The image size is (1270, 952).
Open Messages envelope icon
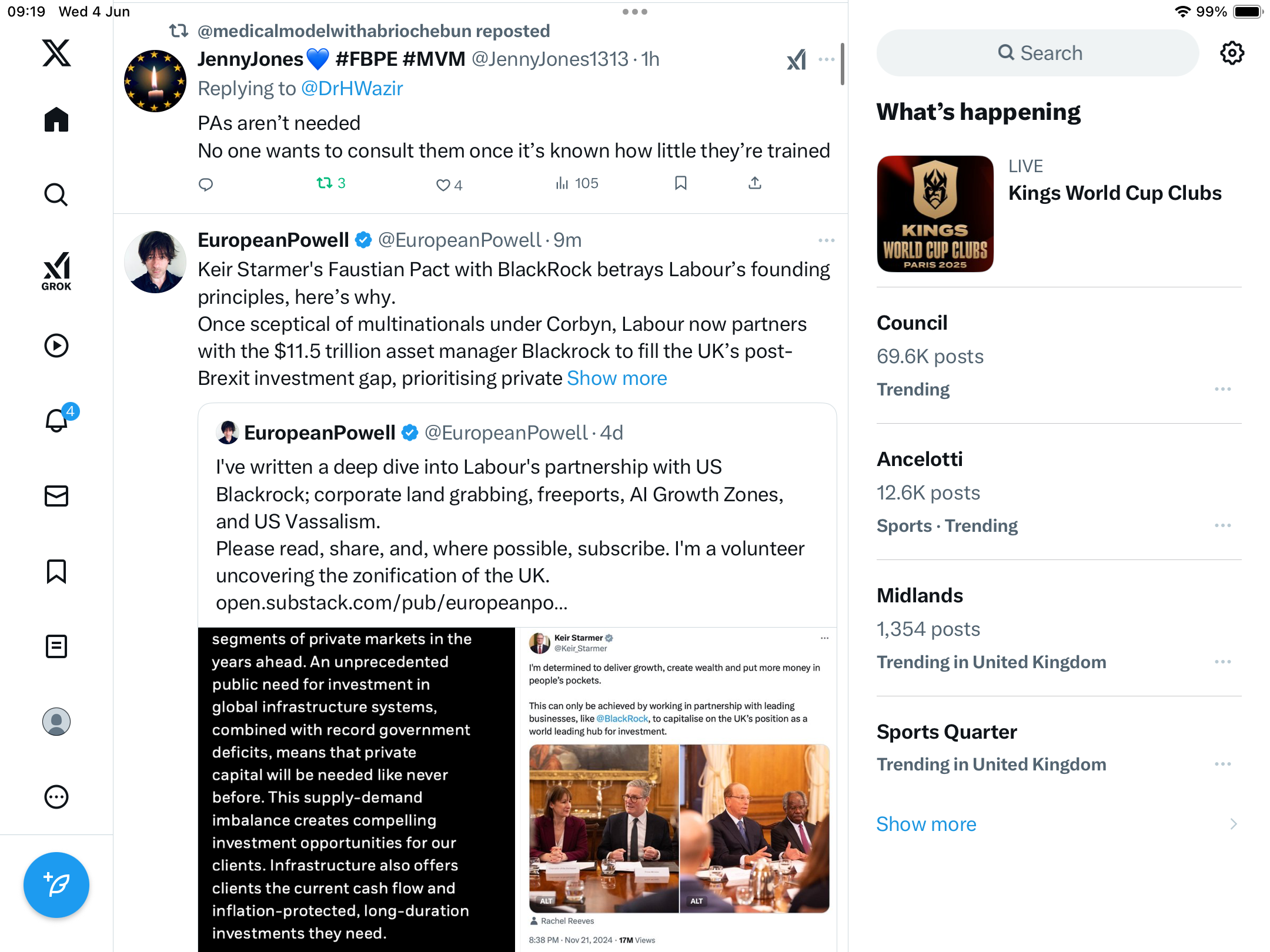coord(56,496)
